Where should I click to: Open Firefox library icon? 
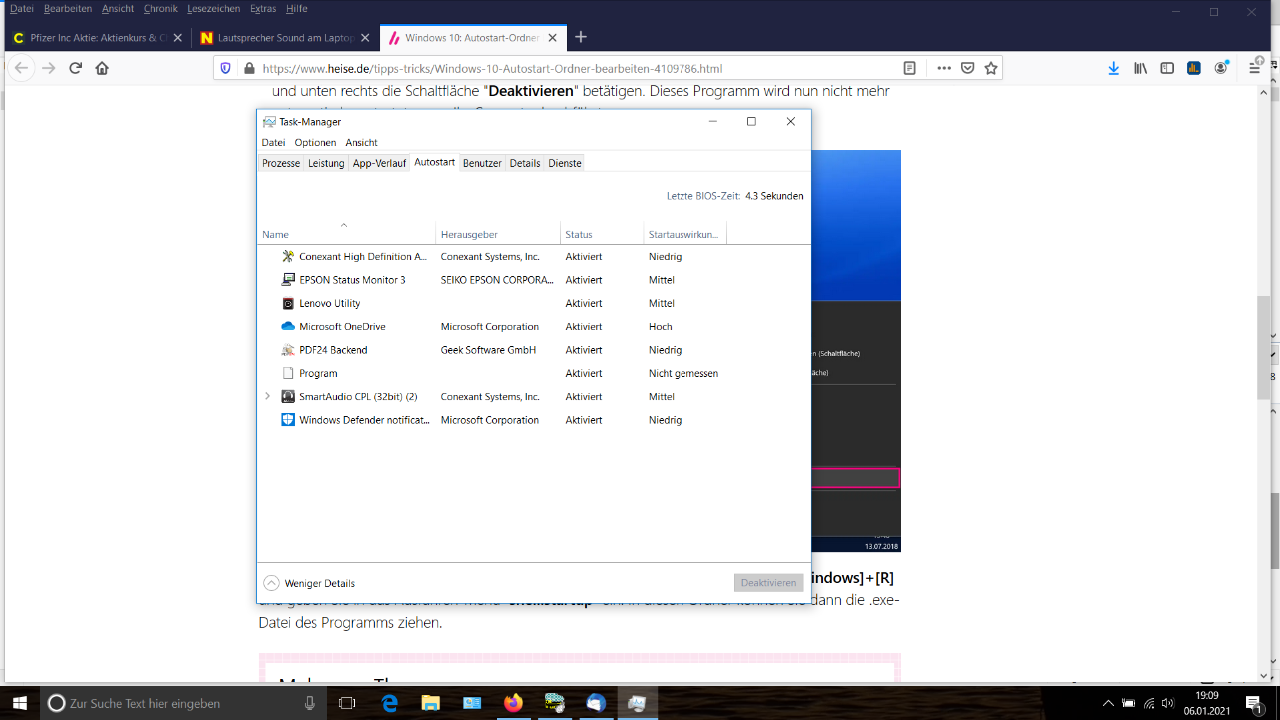[x=1140, y=68]
